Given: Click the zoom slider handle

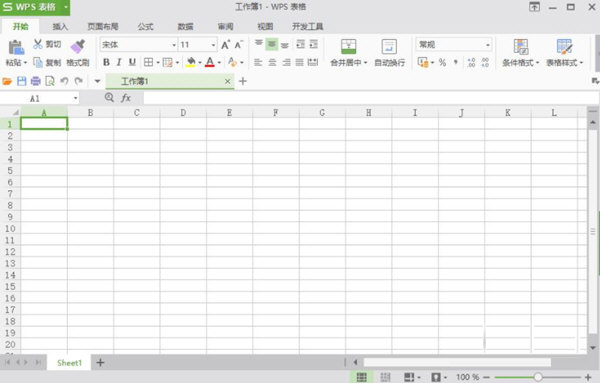Looking at the screenshot, I should point(538,377).
